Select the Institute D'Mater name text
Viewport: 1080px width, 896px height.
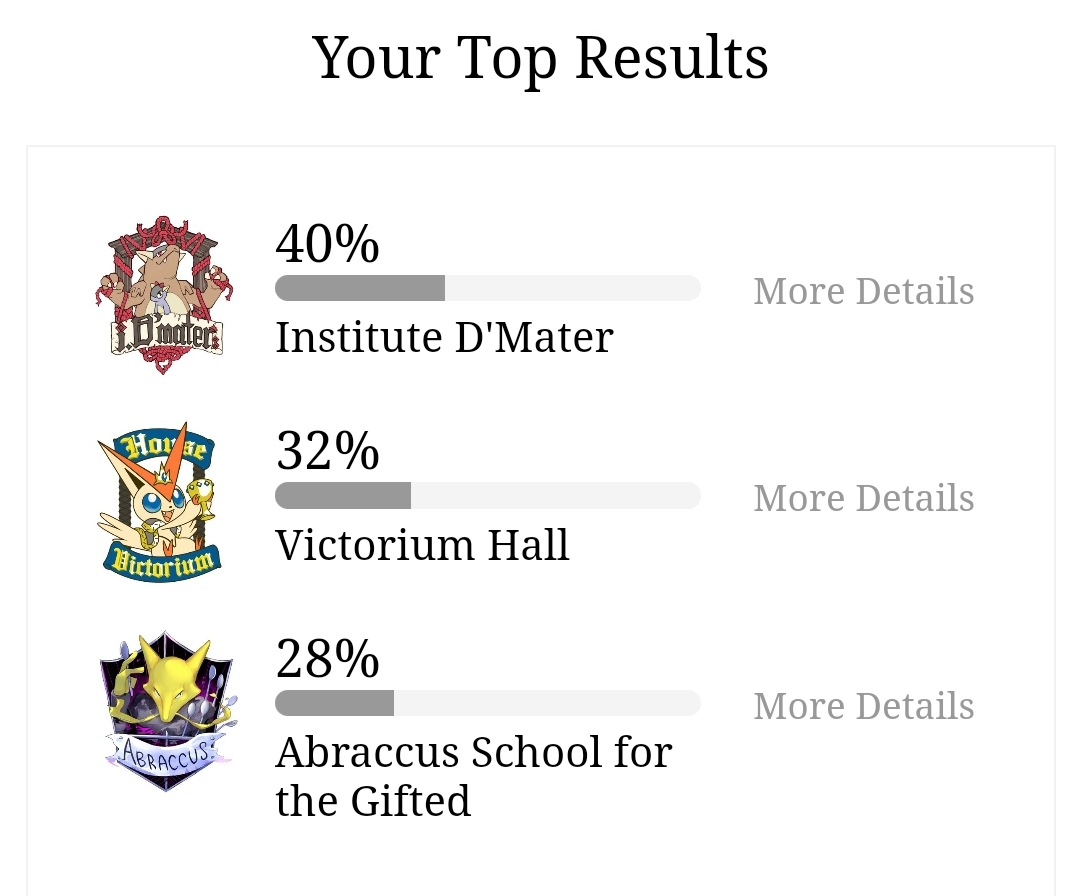click(x=444, y=337)
